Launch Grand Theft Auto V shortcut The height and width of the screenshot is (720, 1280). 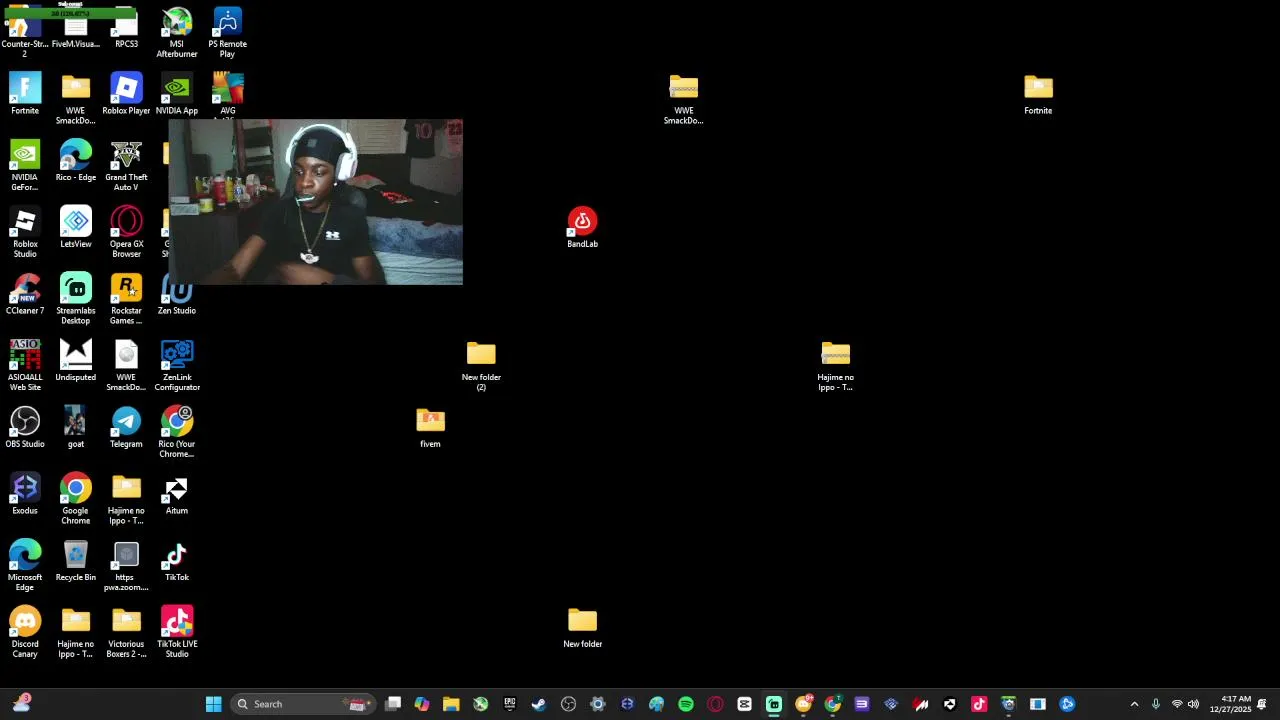pos(126,166)
